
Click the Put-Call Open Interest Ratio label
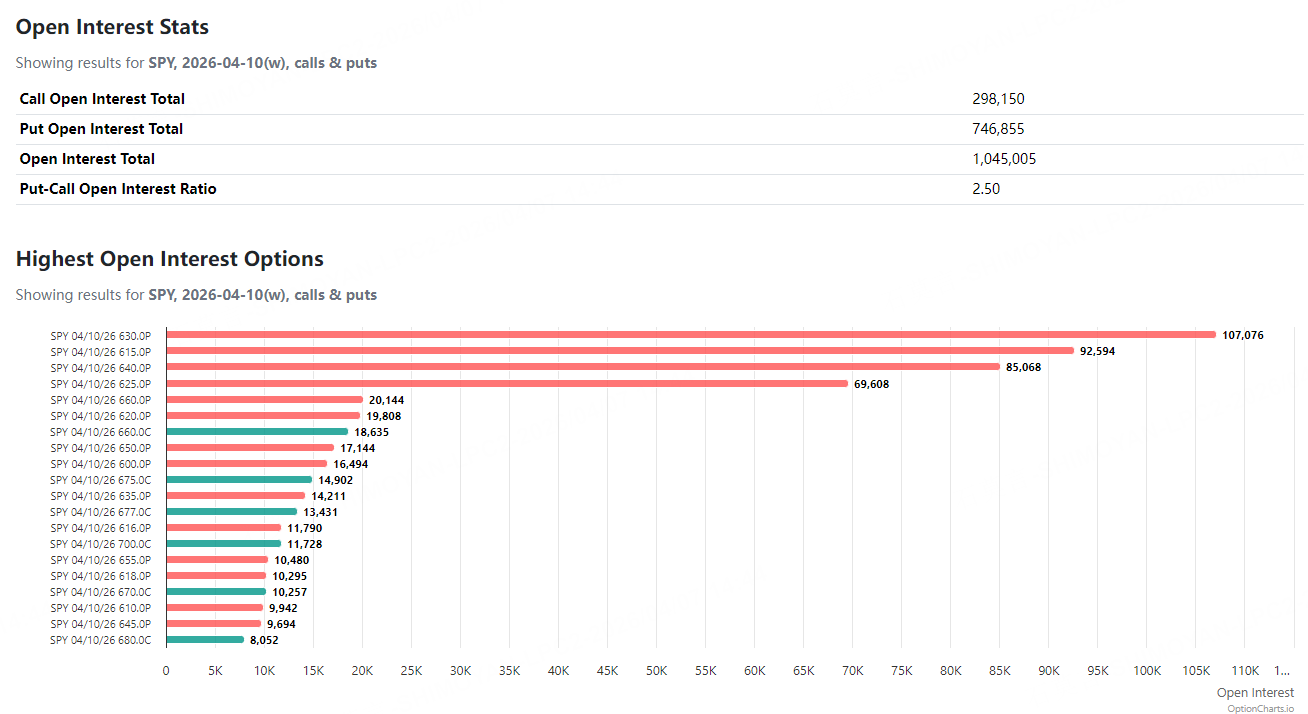point(118,189)
